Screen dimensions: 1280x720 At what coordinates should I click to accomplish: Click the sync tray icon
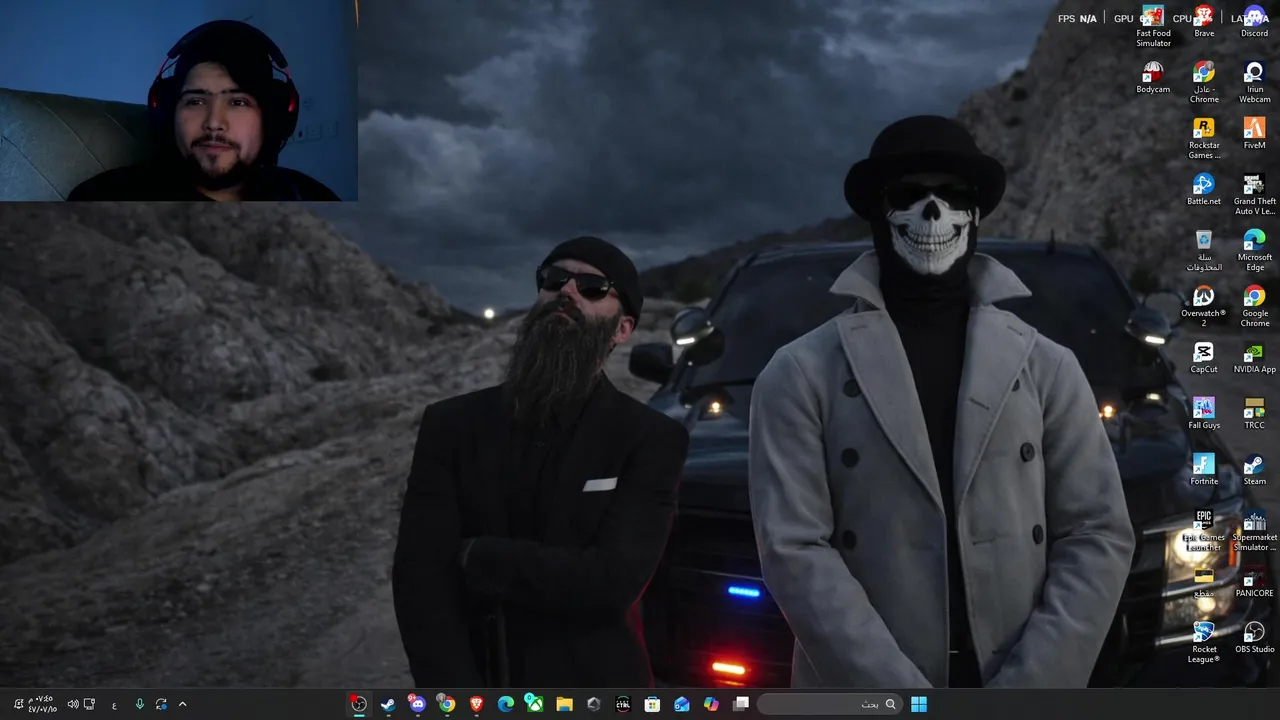pos(161,704)
